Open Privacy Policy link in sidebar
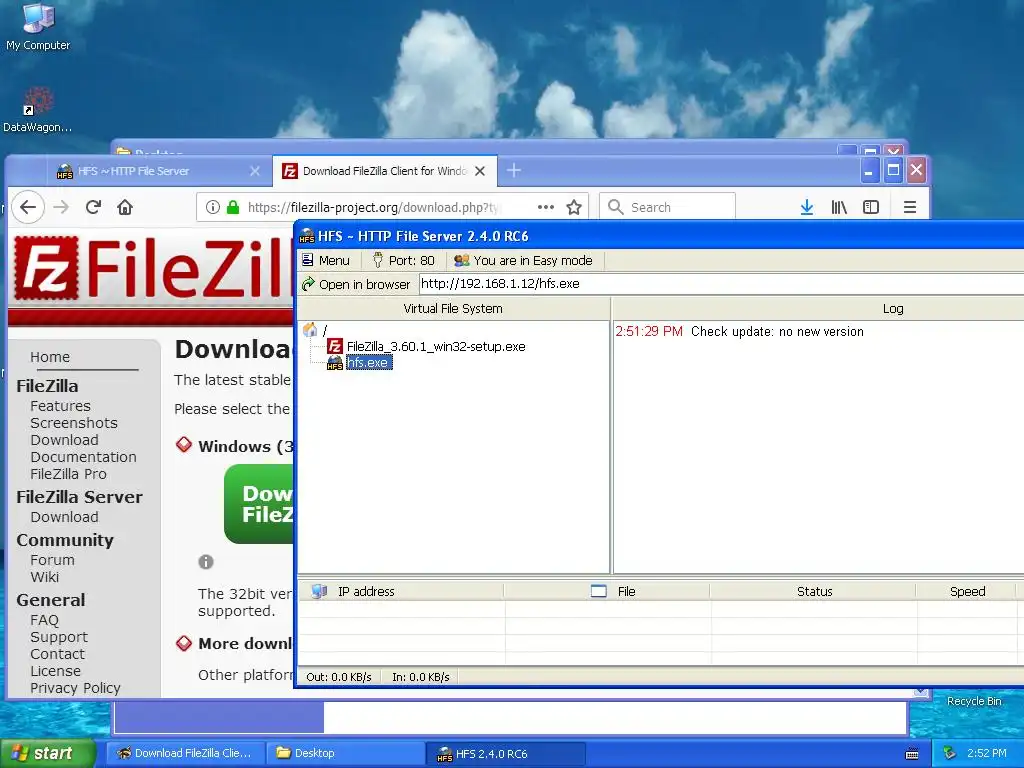1024x768 pixels. point(75,688)
